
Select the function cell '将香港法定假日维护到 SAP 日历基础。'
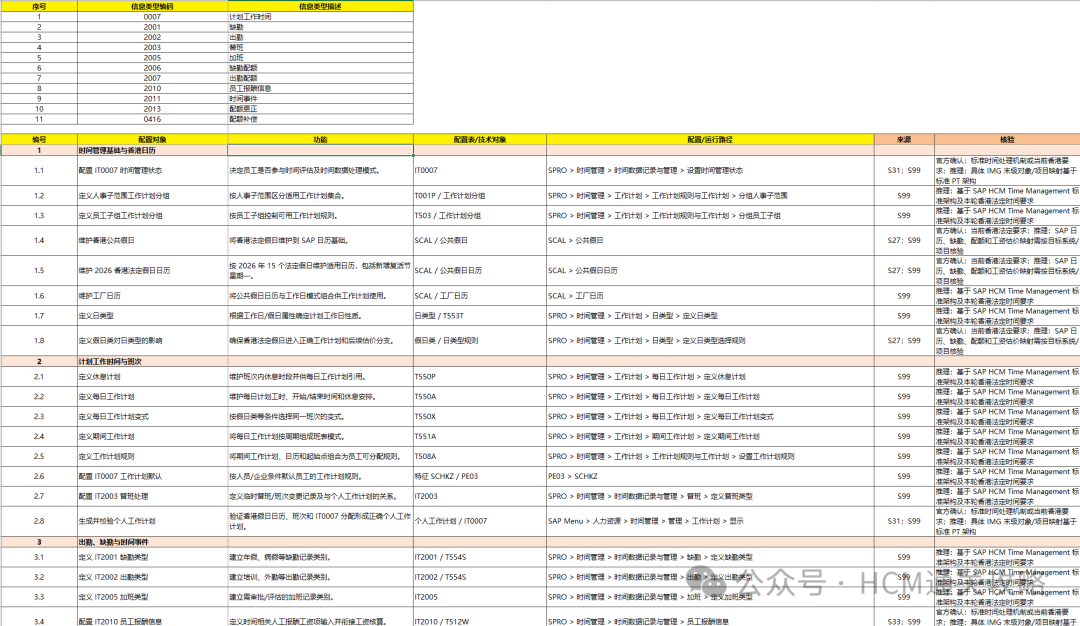click(320, 240)
